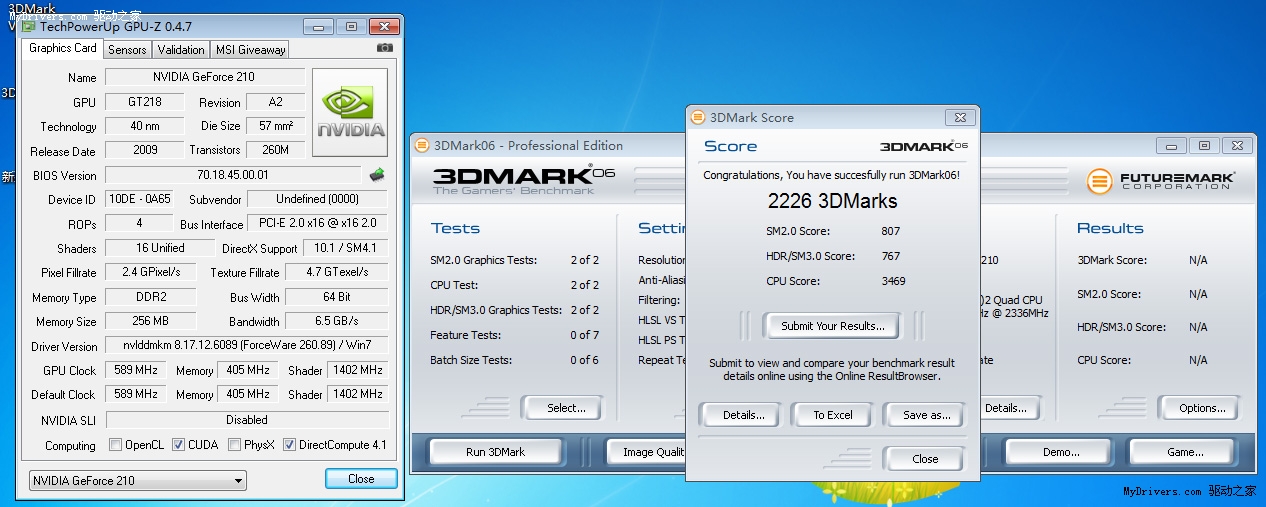Click the Futuremark Corporation logo
Viewport: 1266px width, 507px height.
(1161, 181)
